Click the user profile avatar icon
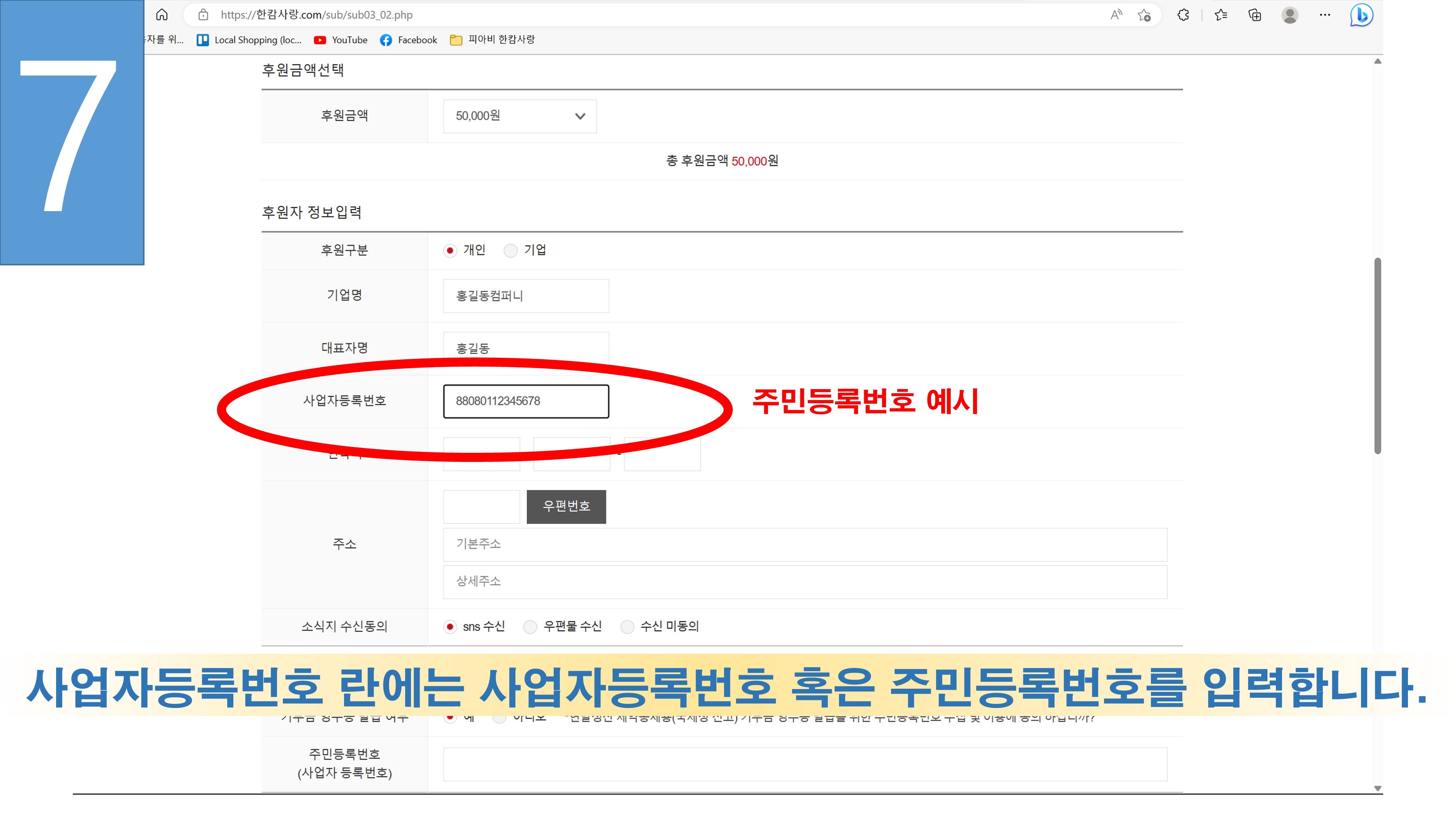This screenshot has width=1456, height=819. pos(1290,15)
